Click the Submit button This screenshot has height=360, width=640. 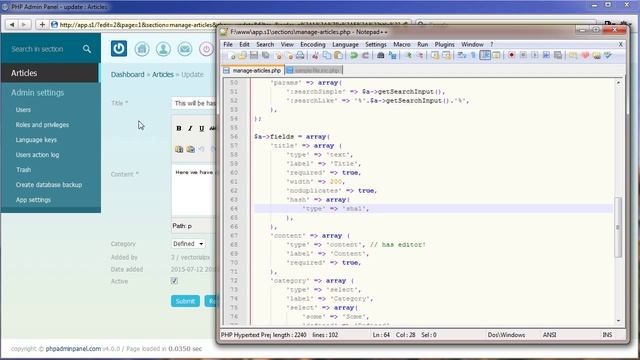(185, 301)
